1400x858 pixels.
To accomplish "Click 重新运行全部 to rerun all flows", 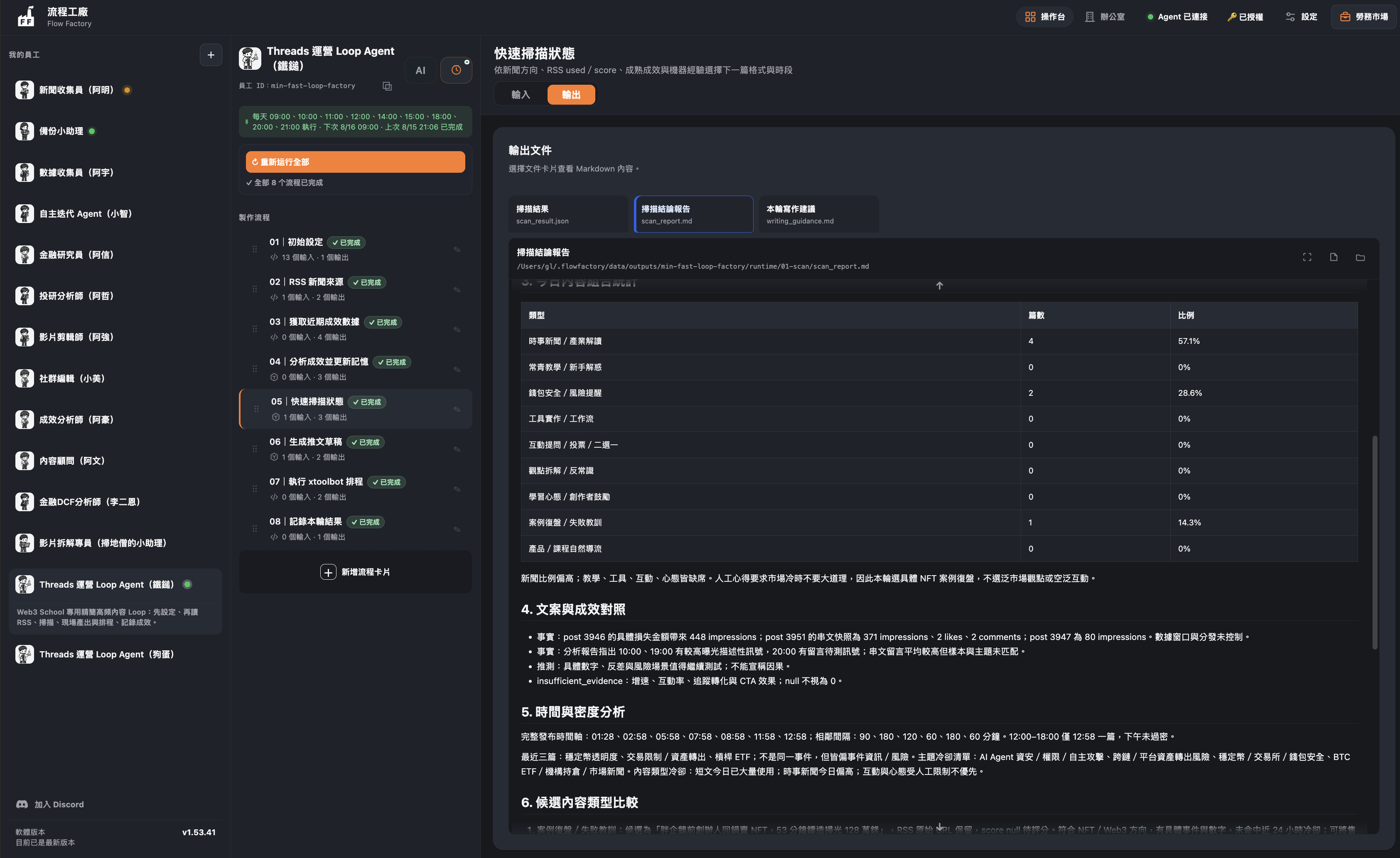I will pos(355,162).
